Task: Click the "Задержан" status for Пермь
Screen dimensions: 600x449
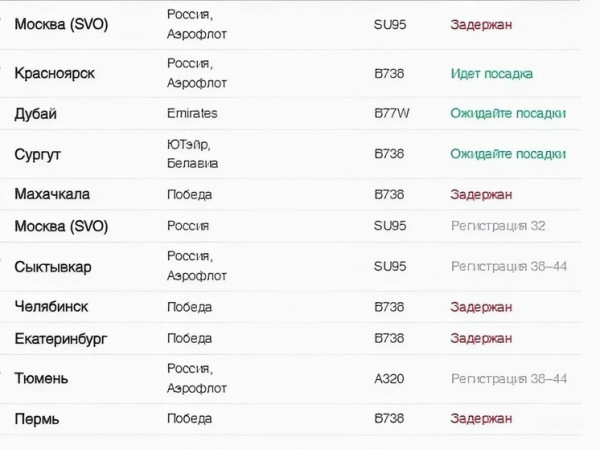Action: click(481, 419)
